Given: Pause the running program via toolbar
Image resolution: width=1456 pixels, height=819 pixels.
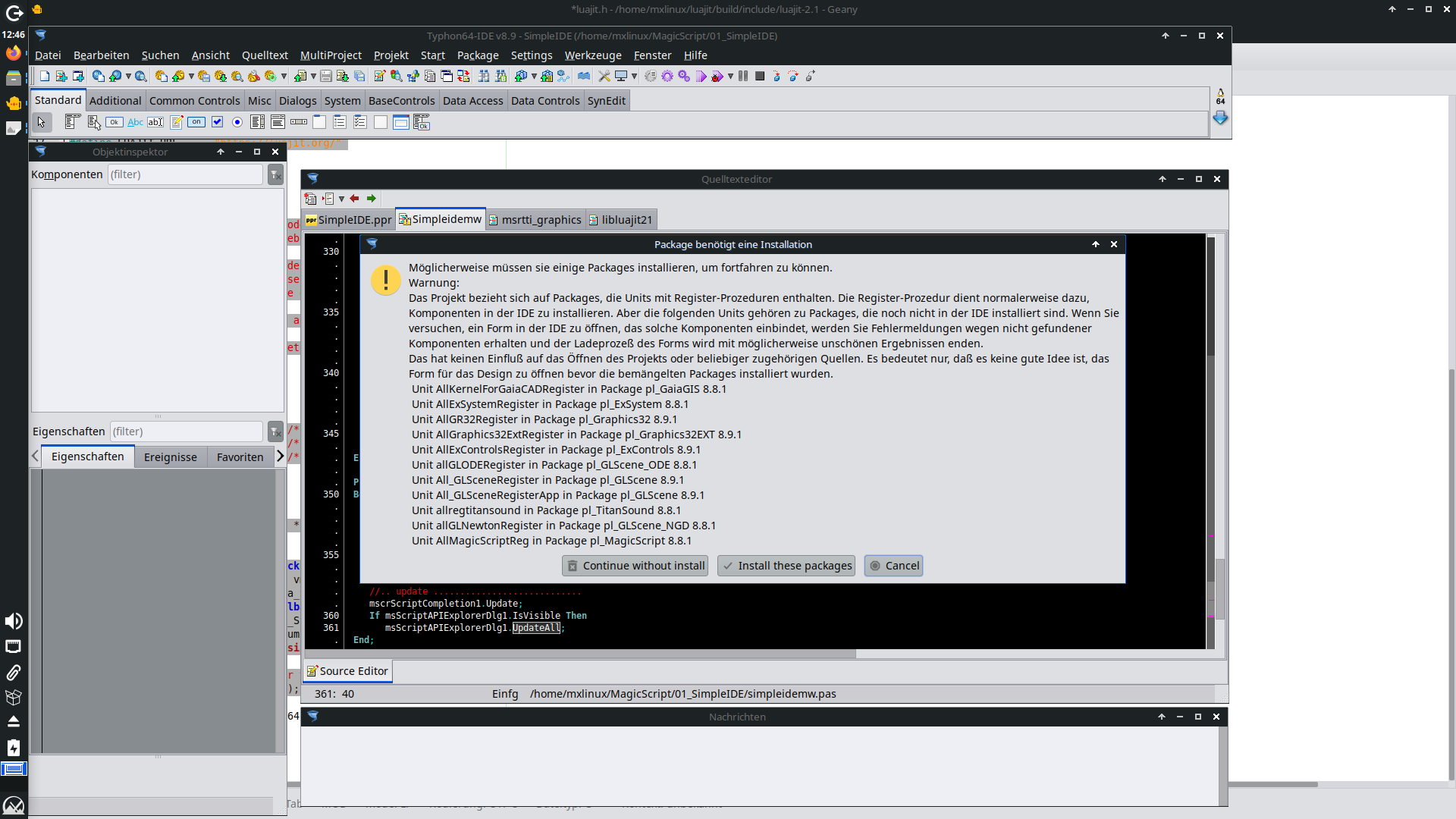Looking at the screenshot, I should pyautogui.click(x=743, y=76).
